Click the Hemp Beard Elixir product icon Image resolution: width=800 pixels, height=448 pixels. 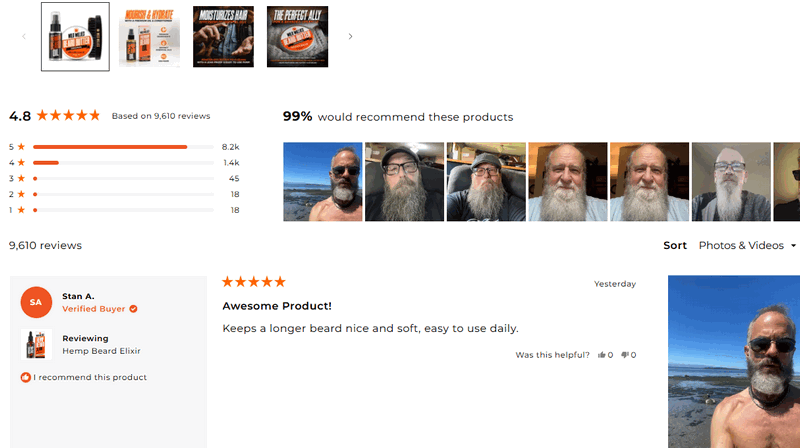pyautogui.click(x=34, y=344)
